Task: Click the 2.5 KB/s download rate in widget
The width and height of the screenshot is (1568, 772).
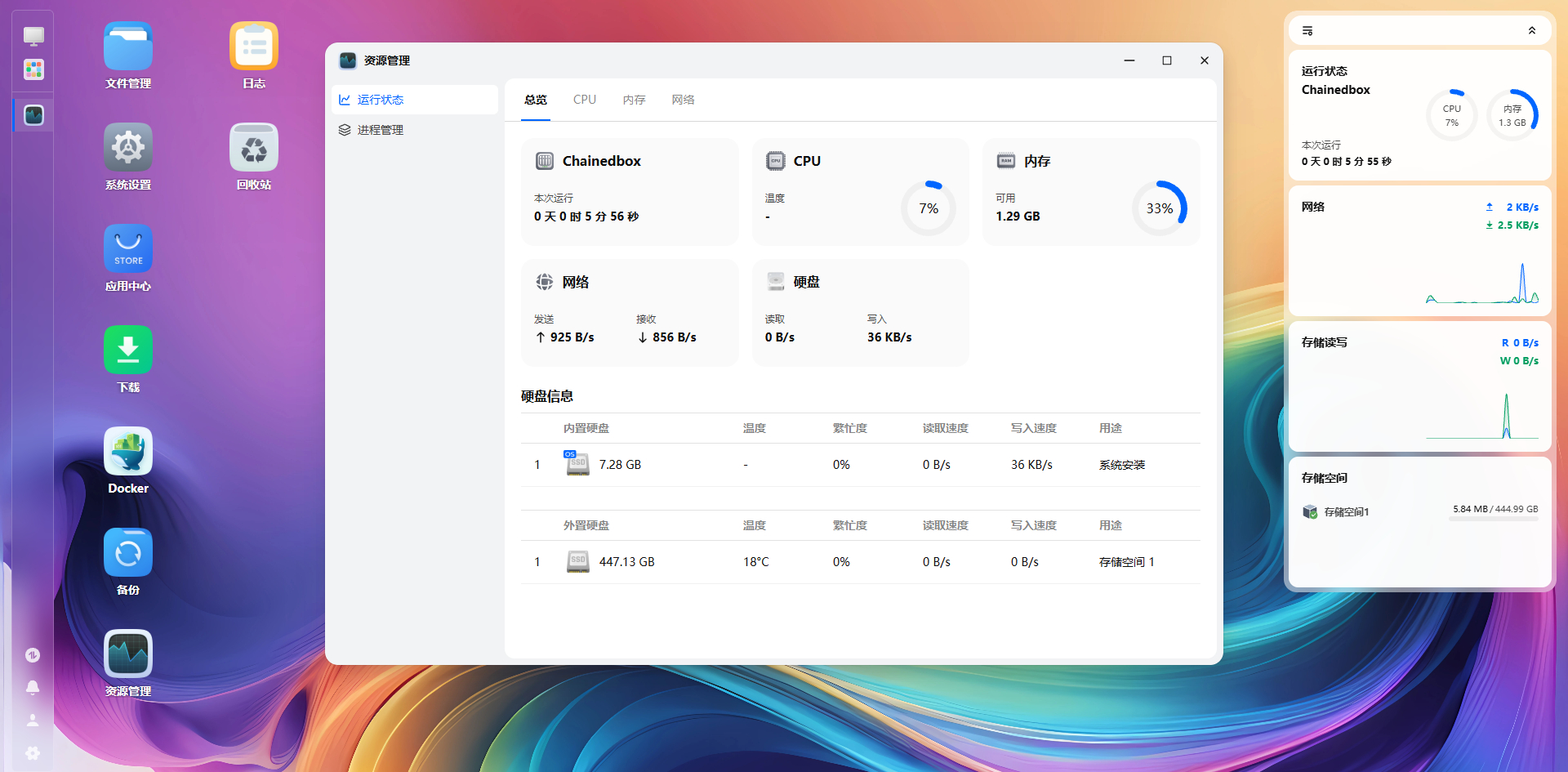Action: (1517, 225)
